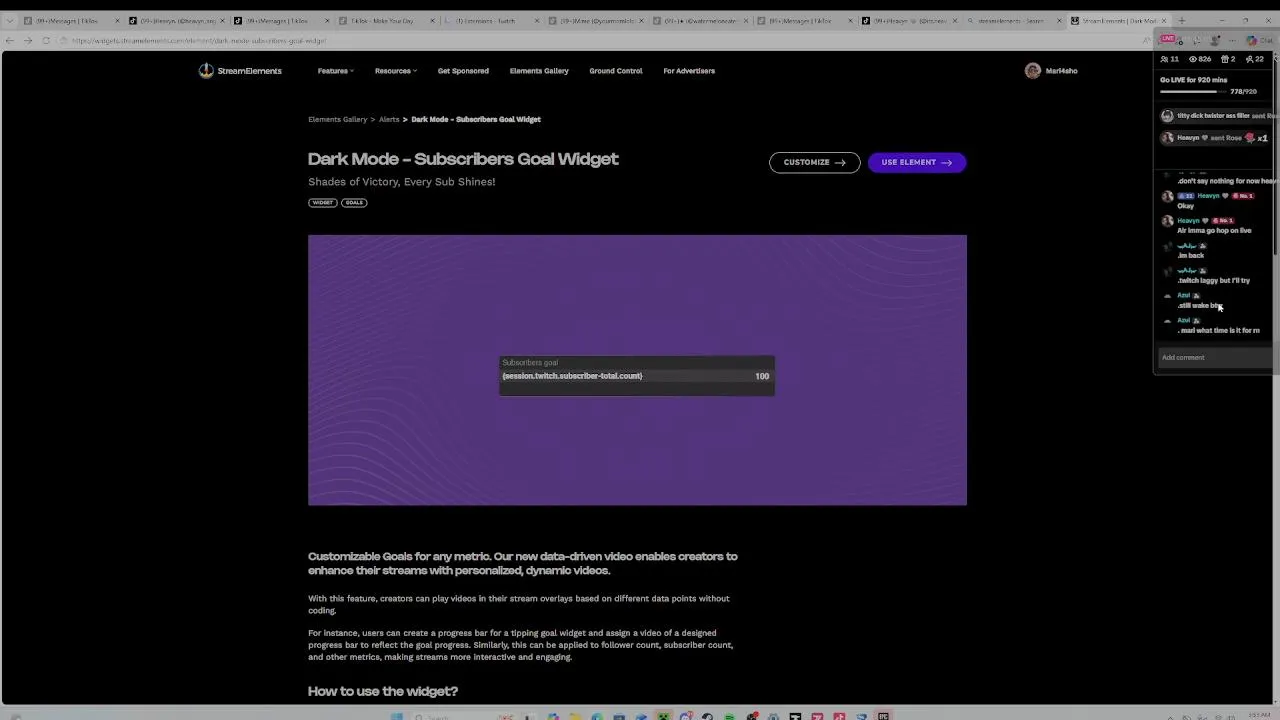Switch to 'TikTok - Make Your Day' tab
1280x720 pixels.
[x=388, y=20]
